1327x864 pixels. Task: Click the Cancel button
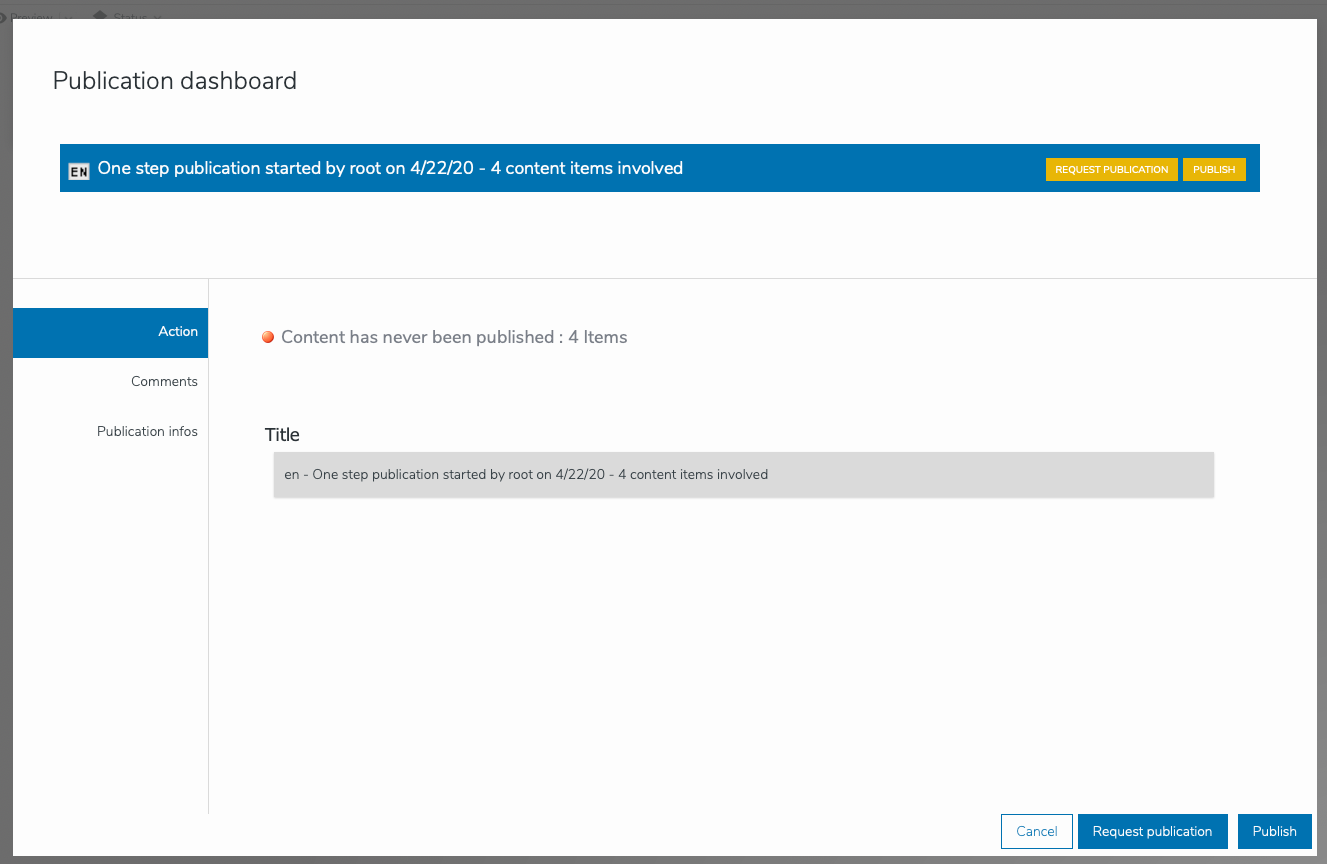pyautogui.click(x=1036, y=831)
